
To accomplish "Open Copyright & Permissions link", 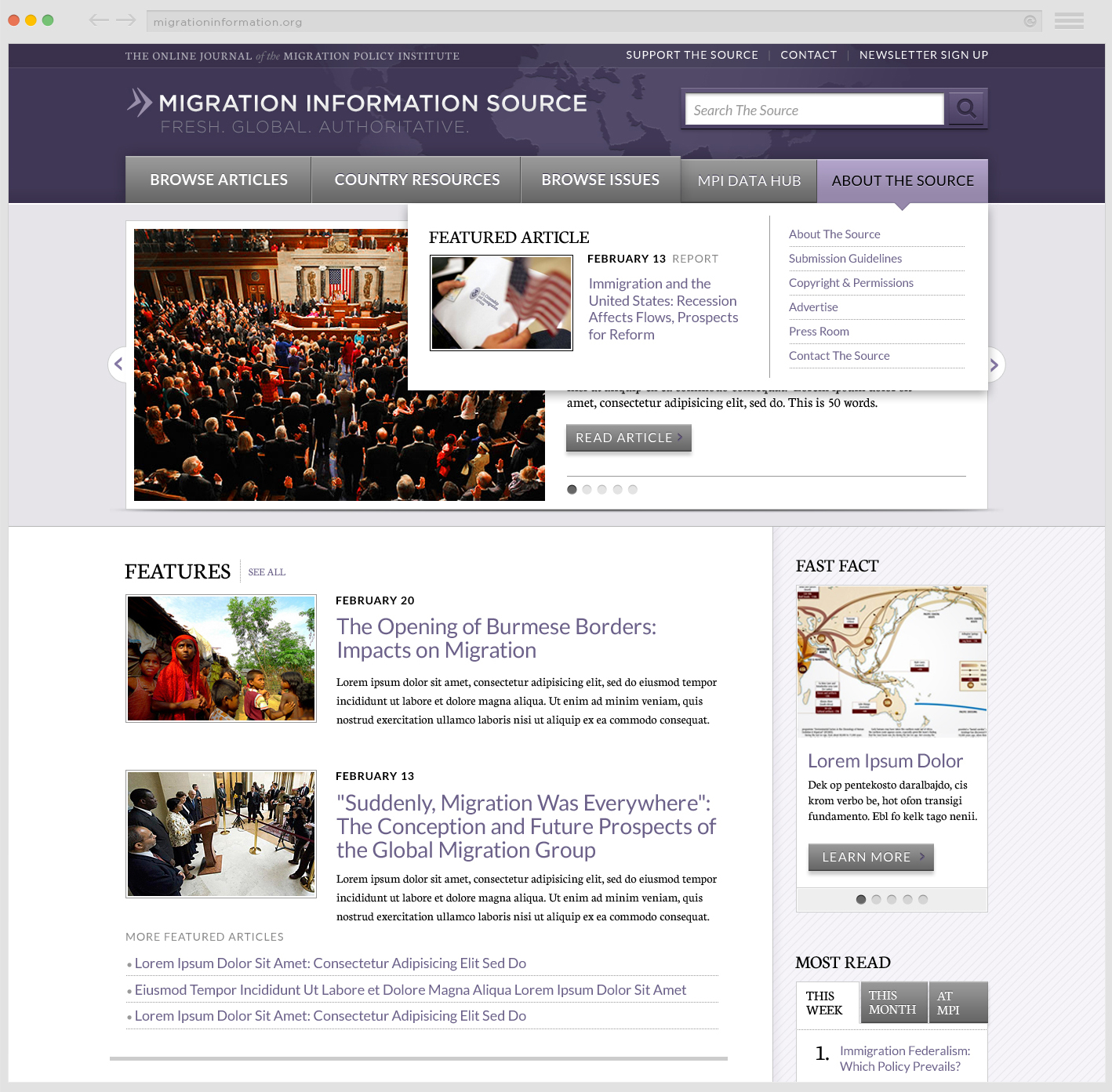I will (x=851, y=283).
